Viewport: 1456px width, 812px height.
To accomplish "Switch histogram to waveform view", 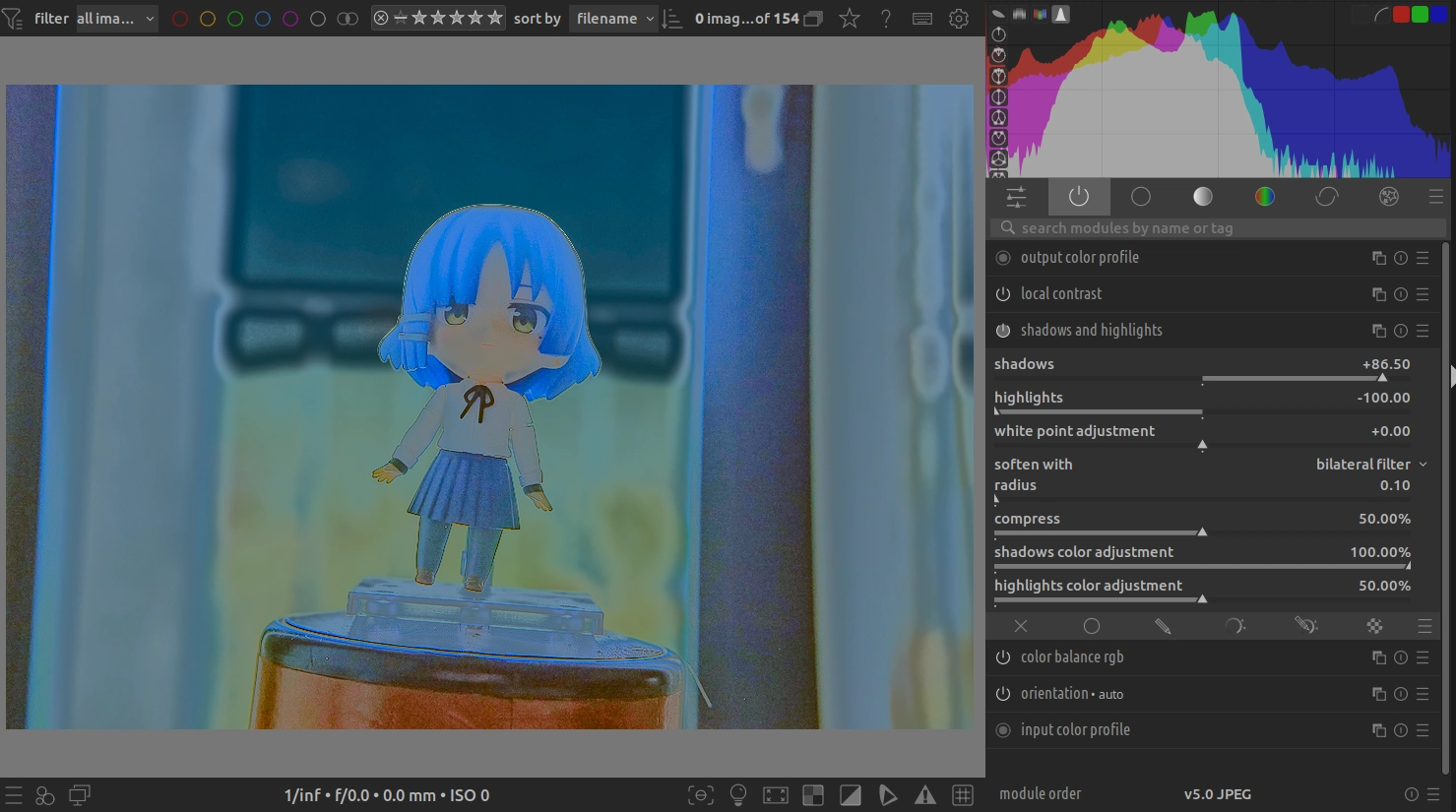I will pyautogui.click(x=1019, y=14).
